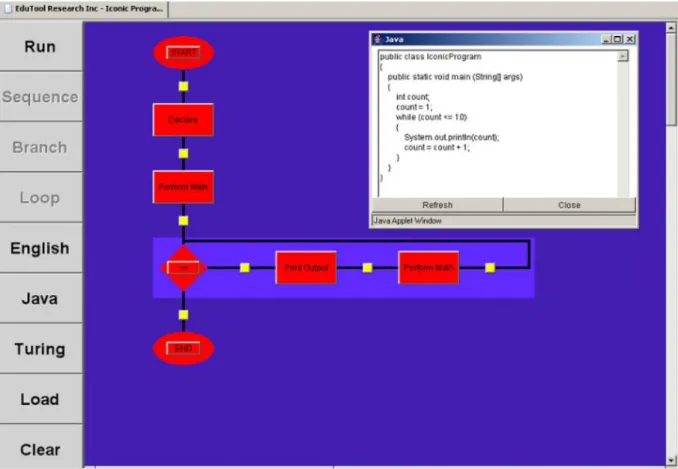Image resolution: width=678 pixels, height=469 pixels.
Task: Click 'public class IconicProgram' code line
Action: [x=430, y=57]
